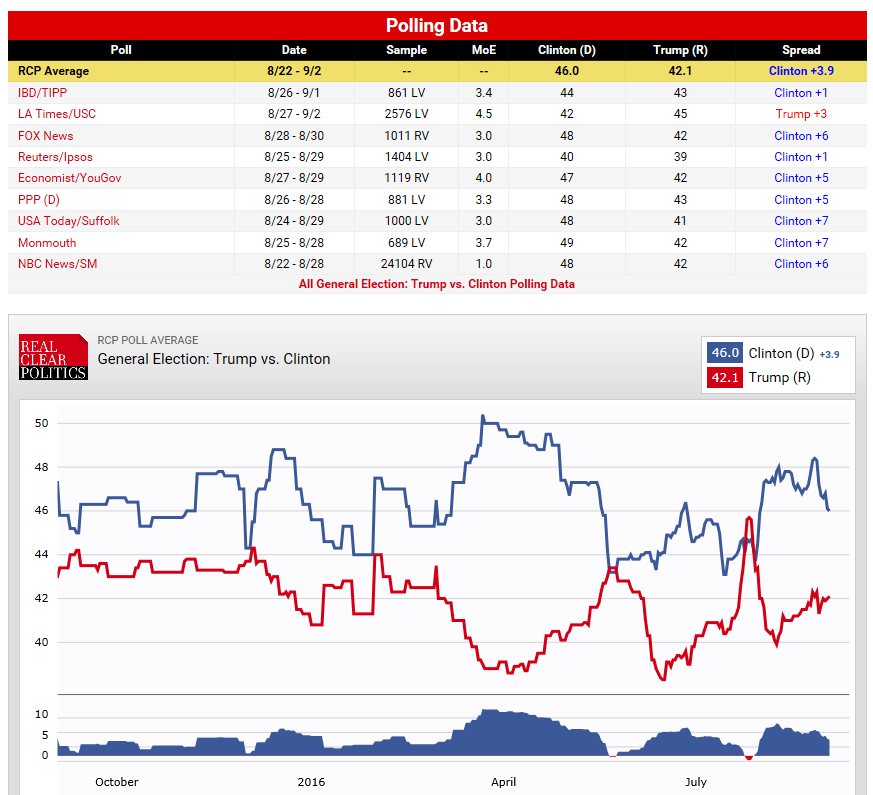
Task: Open the Economist/YouGov poll link
Action: pos(70,178)
